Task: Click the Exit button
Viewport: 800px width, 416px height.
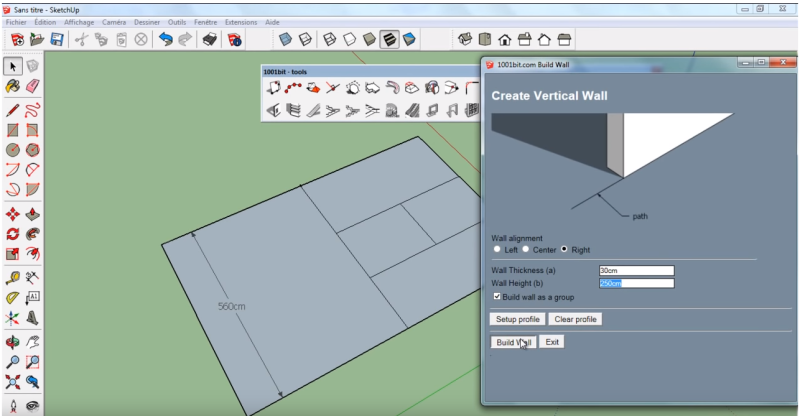Action: point(552,342)
